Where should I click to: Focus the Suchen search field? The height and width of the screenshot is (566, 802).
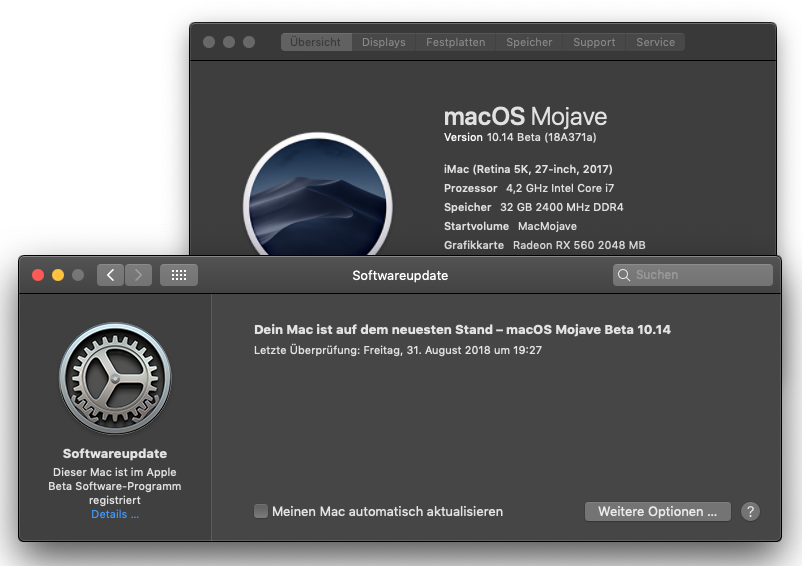click(693, 275)
